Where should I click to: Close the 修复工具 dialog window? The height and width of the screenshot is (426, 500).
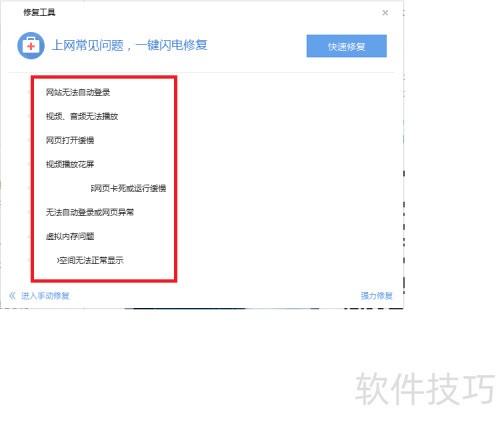[x=385, y=13]
